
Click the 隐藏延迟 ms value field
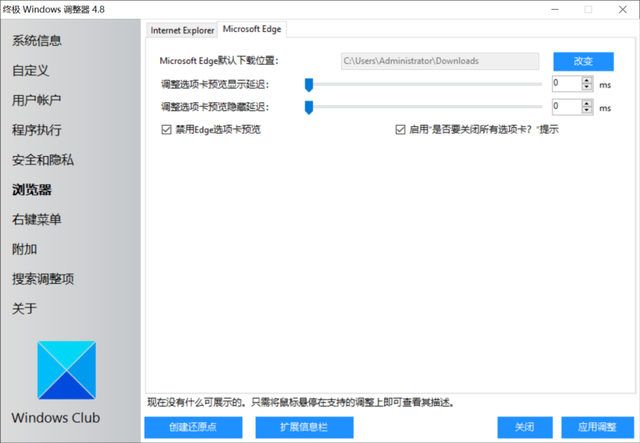point(567,107)
